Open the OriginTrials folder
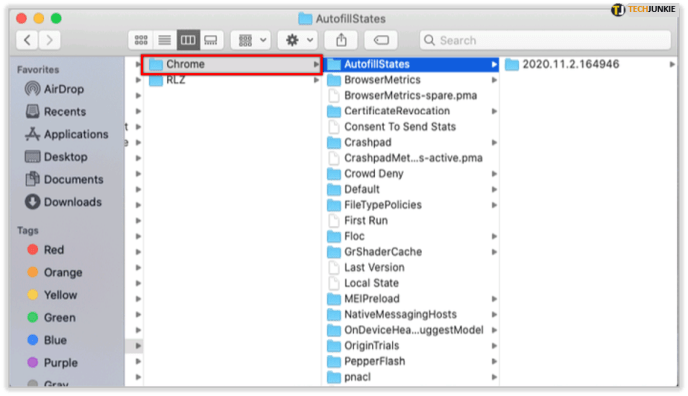Image resolution: width=688 pixels, height=396 pixels. click(x=412, y=346)
